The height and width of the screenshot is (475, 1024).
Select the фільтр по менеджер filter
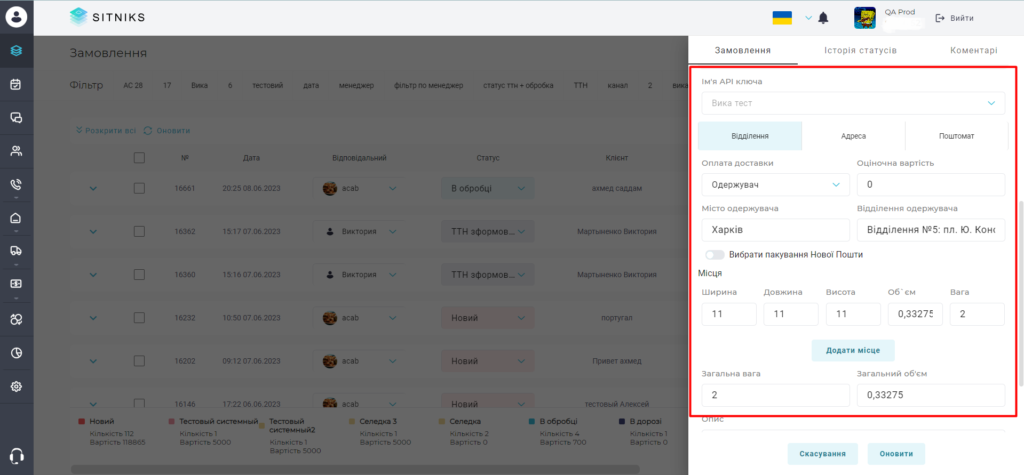pyautogui.click(x=428, y=86)
